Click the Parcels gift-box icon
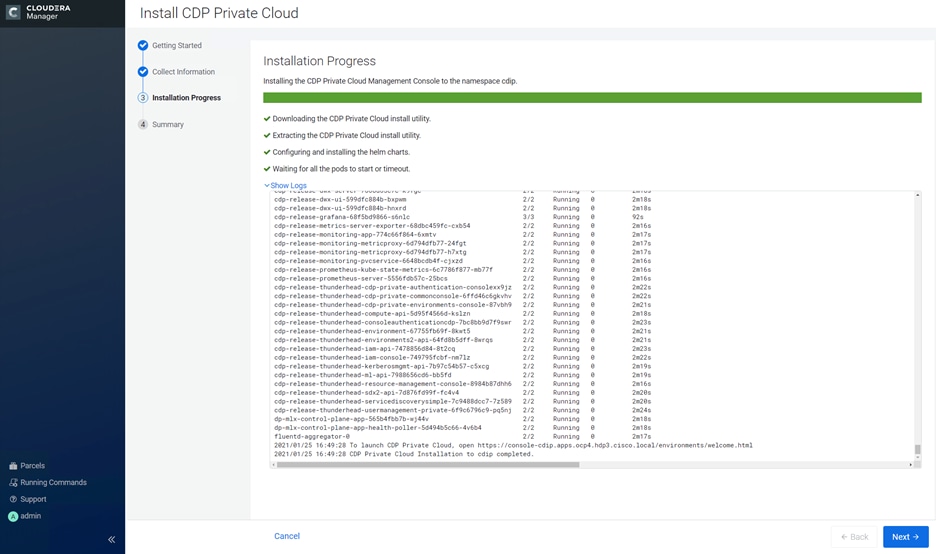The width and height of the screenshot is (936, 554). (x=13, y=466)
